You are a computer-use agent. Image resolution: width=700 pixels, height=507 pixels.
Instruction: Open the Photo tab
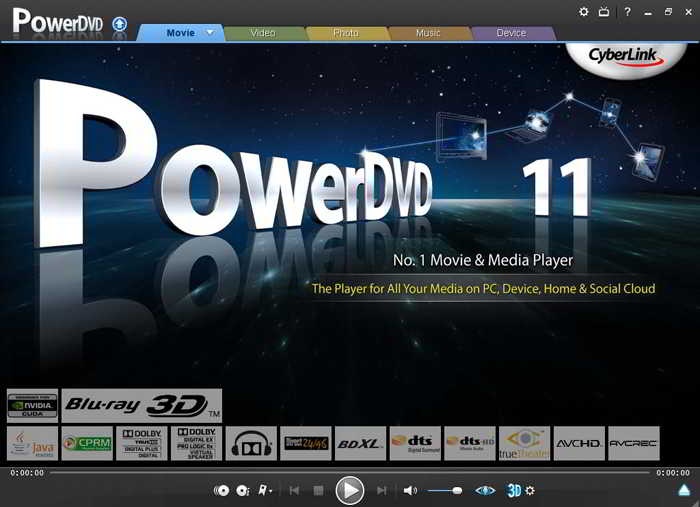(x=345, y=33)
